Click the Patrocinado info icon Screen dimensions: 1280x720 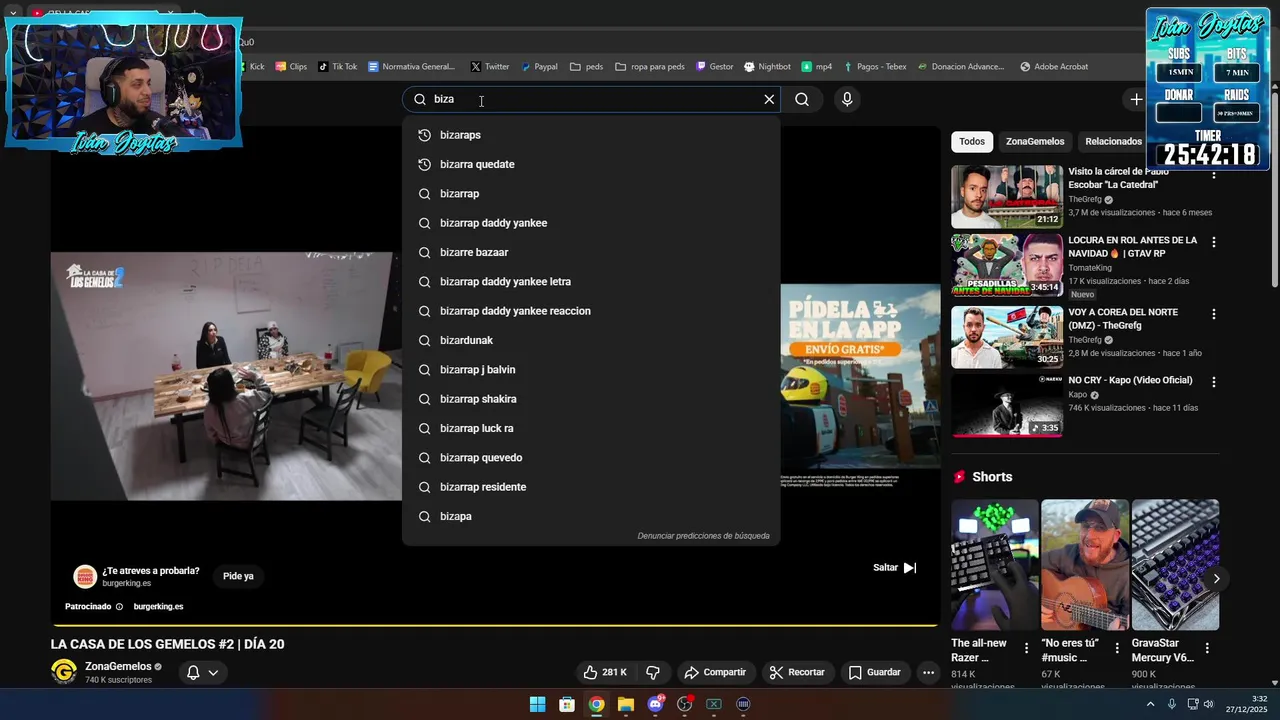[119, 607]
